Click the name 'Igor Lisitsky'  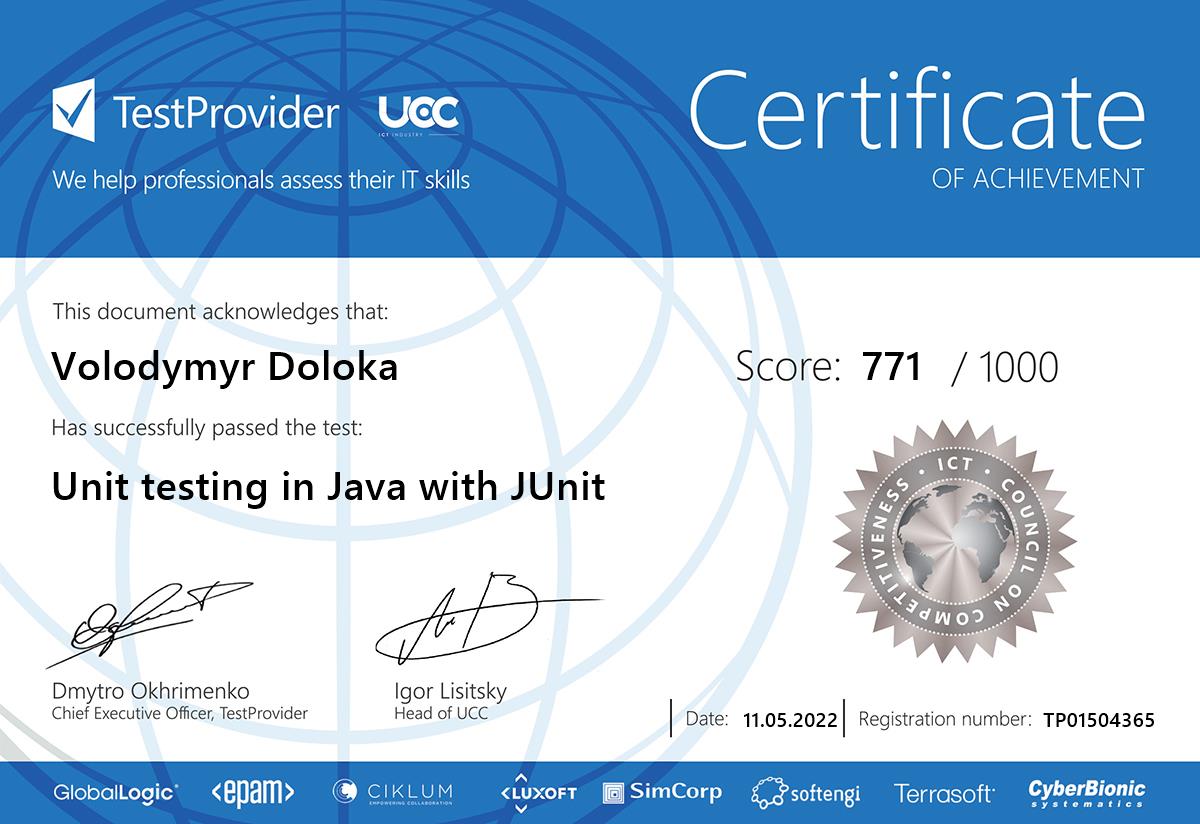451,691
